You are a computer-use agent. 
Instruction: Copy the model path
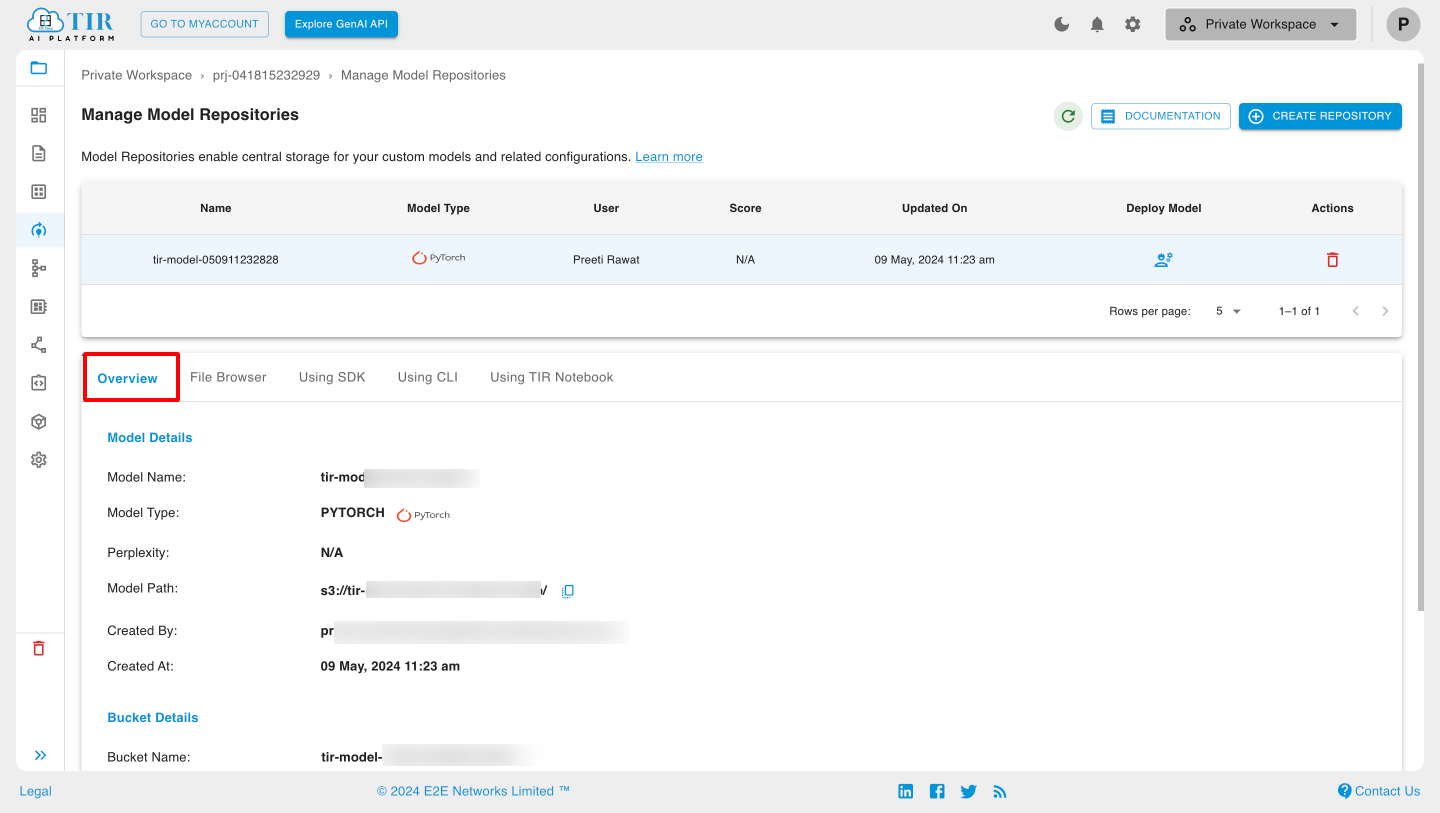(x=568, y=591)
